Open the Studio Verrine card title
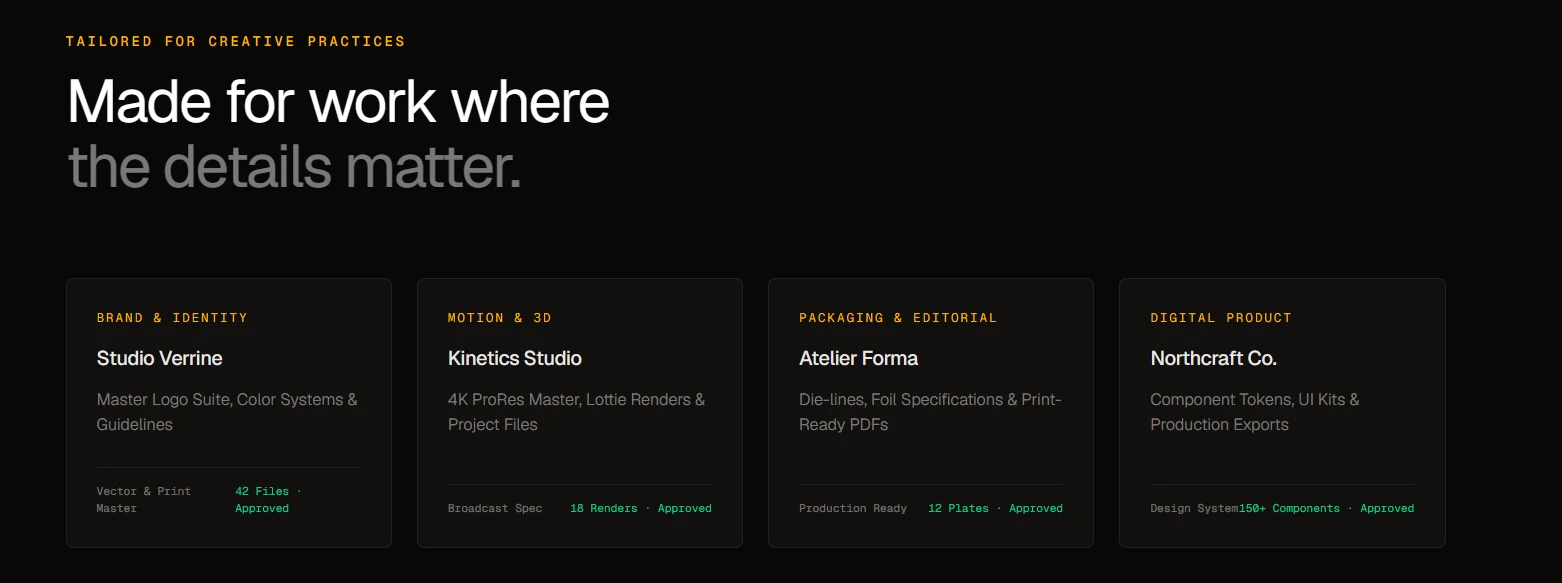Viewport: 1562px width, 583px height. (160, 358)
